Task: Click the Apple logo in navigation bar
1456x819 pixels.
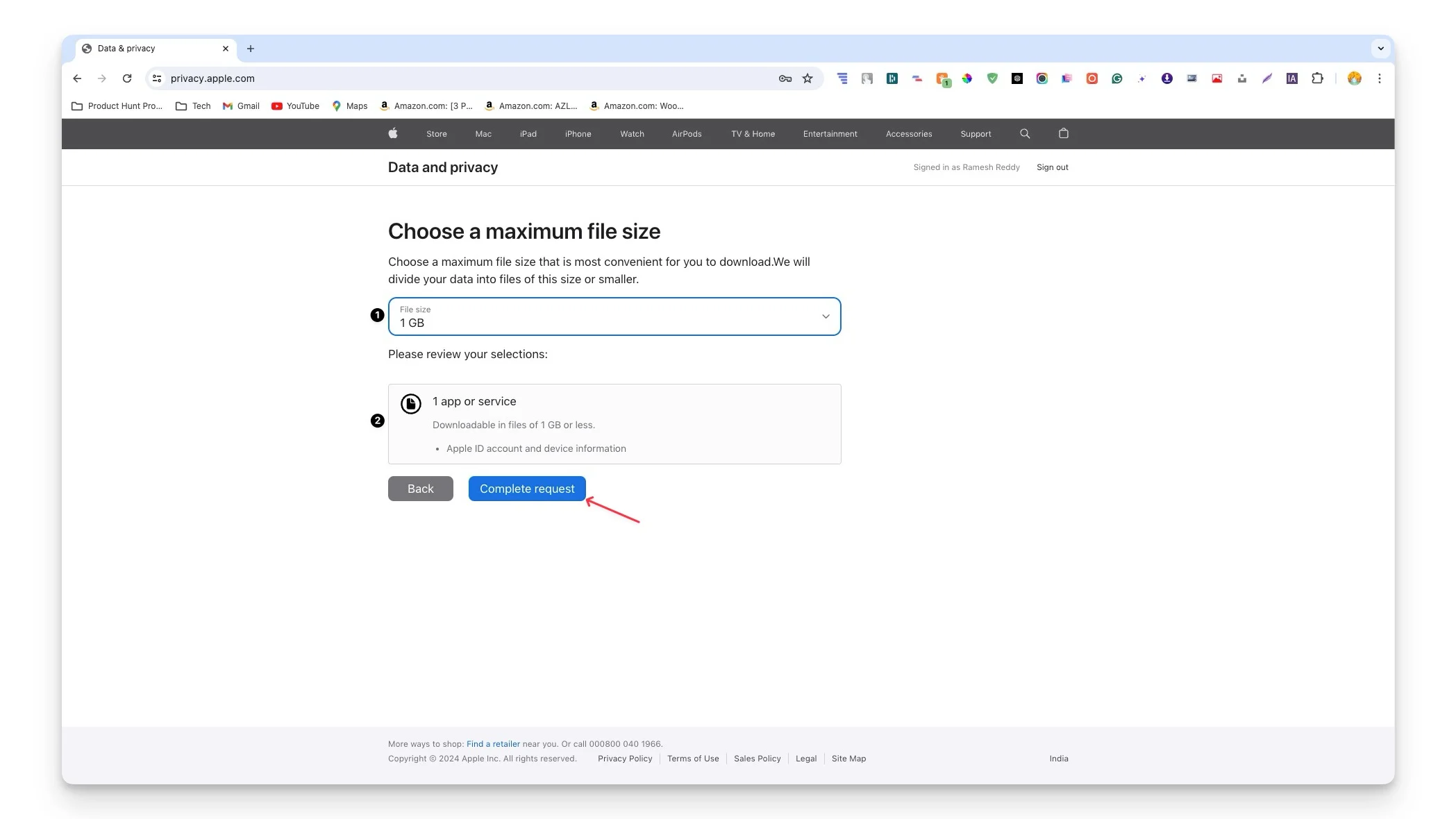Action: 393,133
